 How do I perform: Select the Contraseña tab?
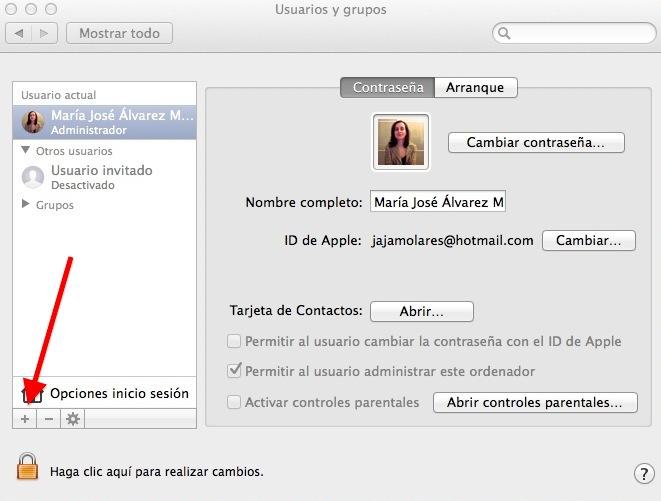coord(388,87)
